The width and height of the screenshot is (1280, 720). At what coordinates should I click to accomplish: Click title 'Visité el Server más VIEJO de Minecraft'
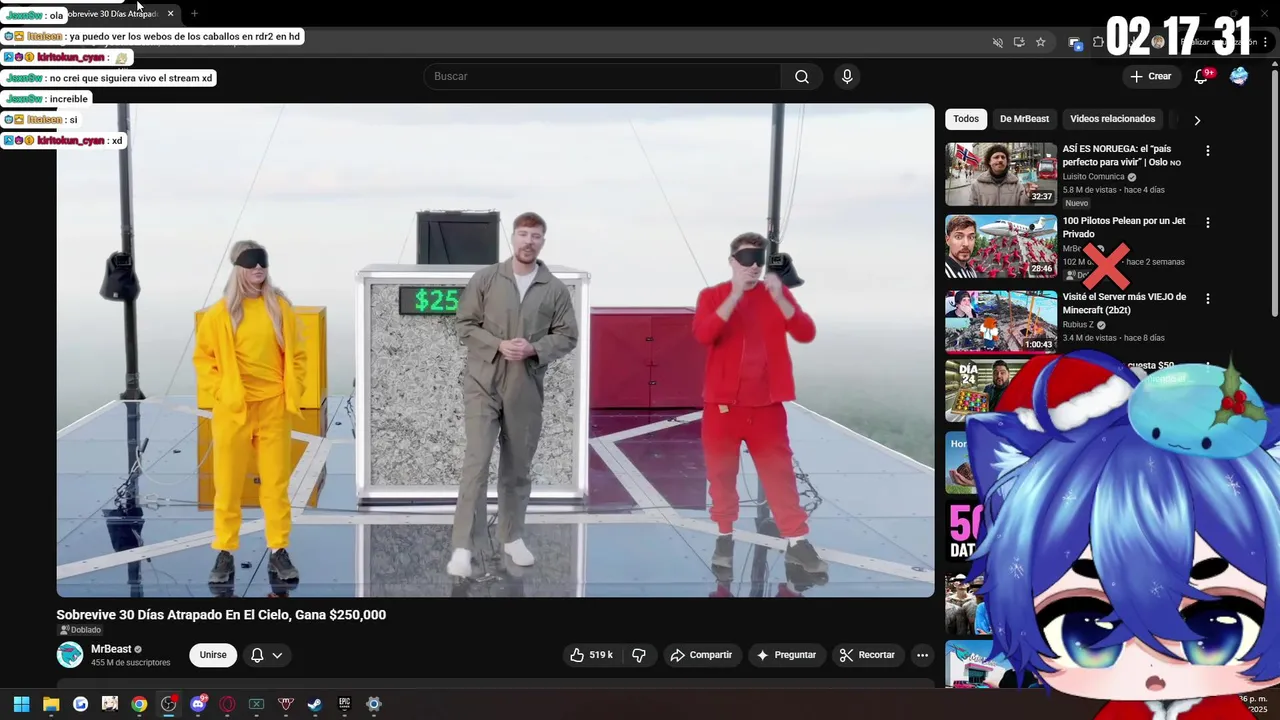point(1124,303)
